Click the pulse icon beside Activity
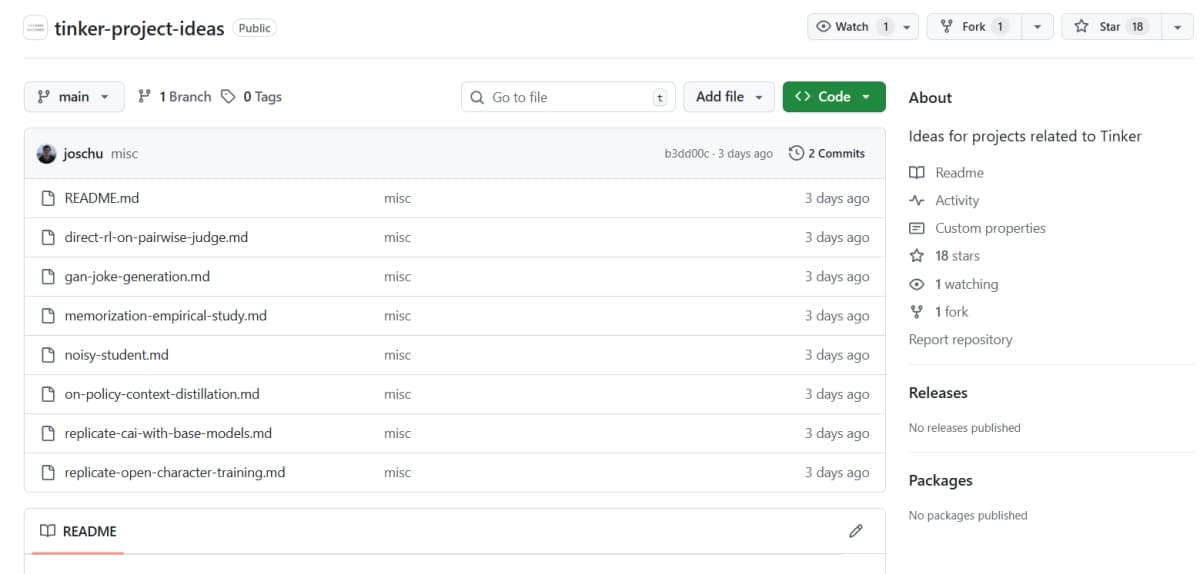1200x574 pixels. click(x=917, y=201)
